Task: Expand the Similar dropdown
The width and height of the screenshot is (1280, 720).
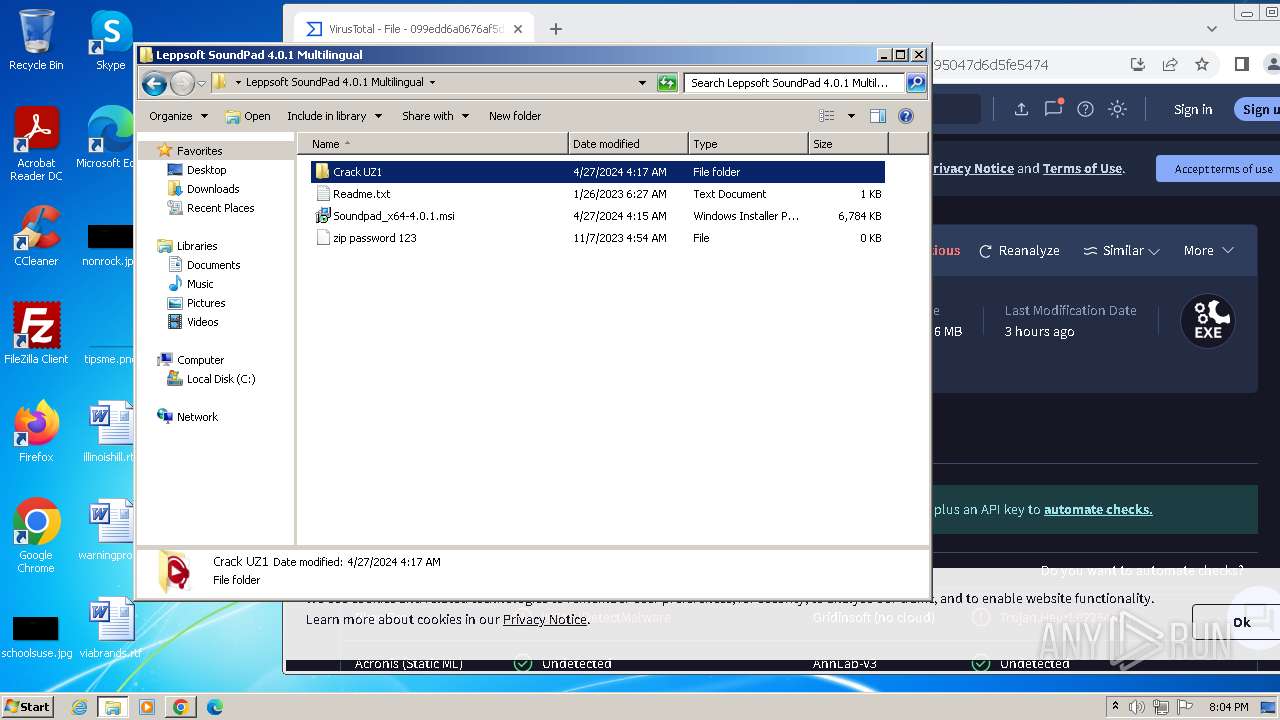Action: (1121, 251)
